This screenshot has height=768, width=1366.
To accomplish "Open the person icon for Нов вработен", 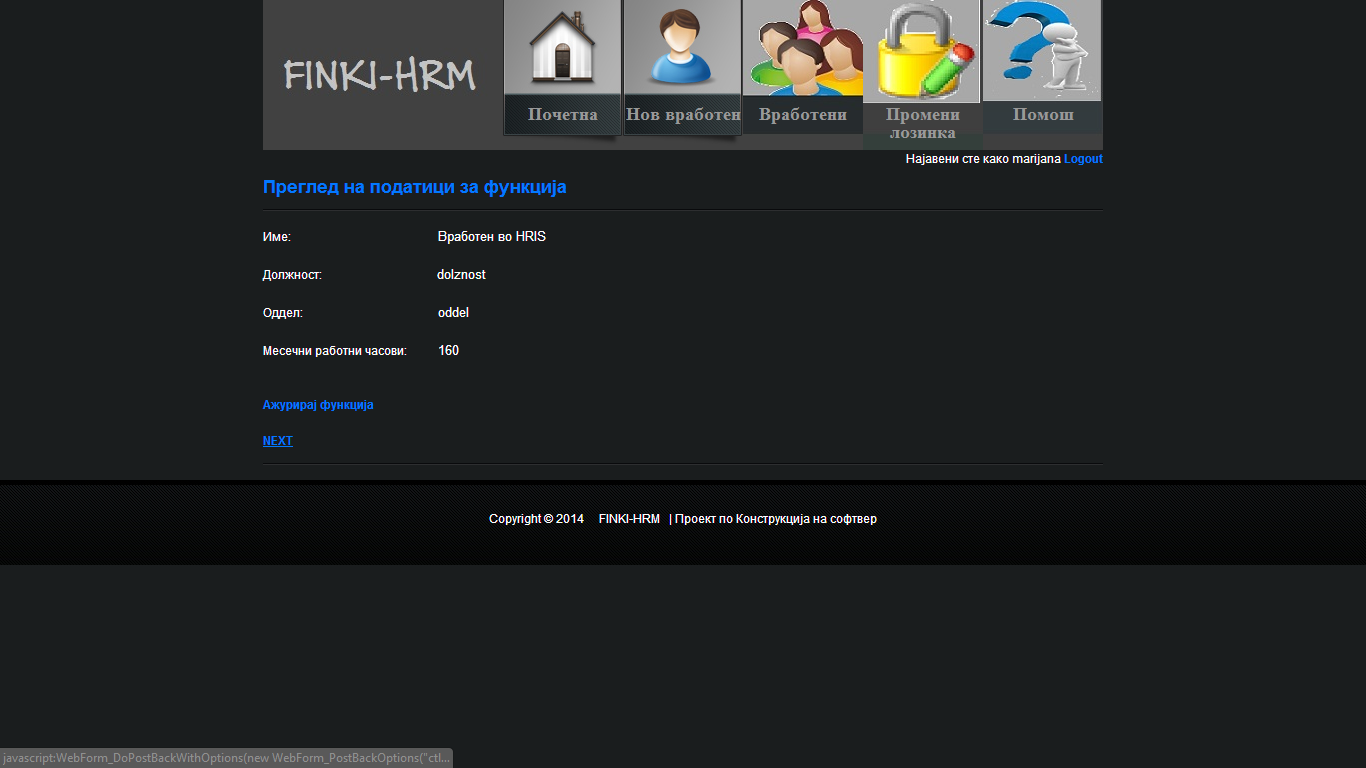I will 682,47.
